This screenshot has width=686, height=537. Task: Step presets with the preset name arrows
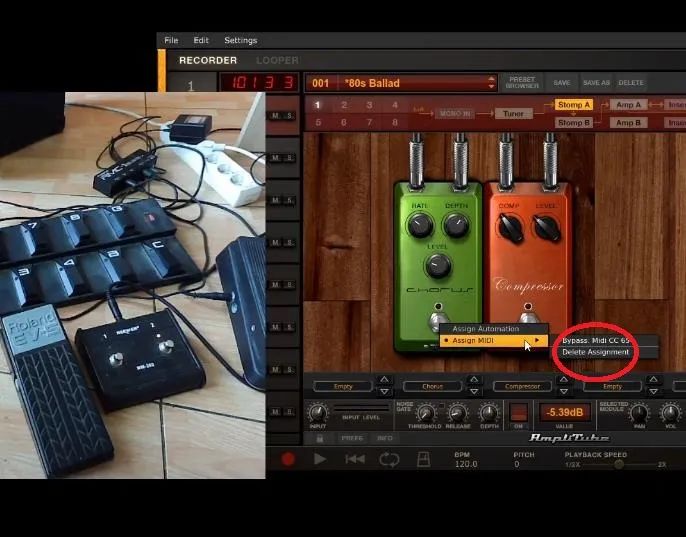491,83
